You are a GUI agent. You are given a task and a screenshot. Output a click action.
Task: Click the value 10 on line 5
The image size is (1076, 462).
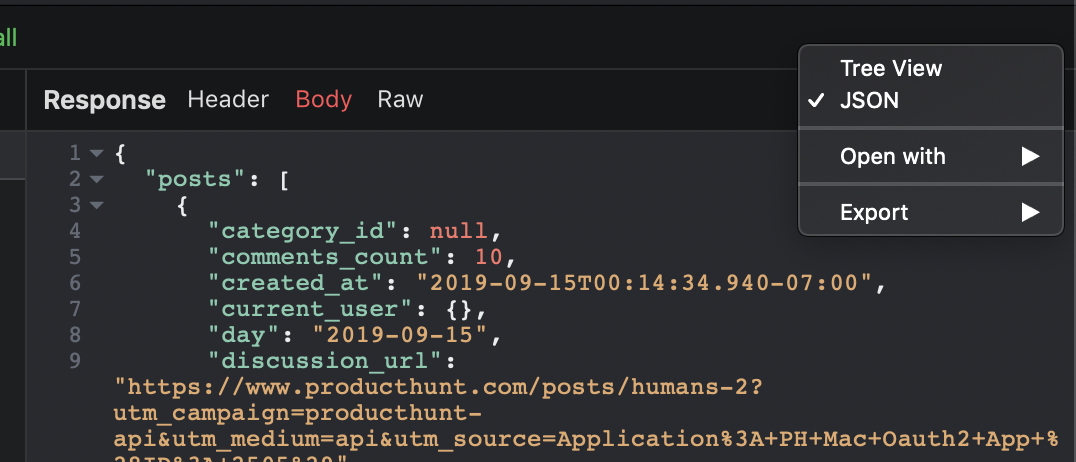[x=489, y=257]
